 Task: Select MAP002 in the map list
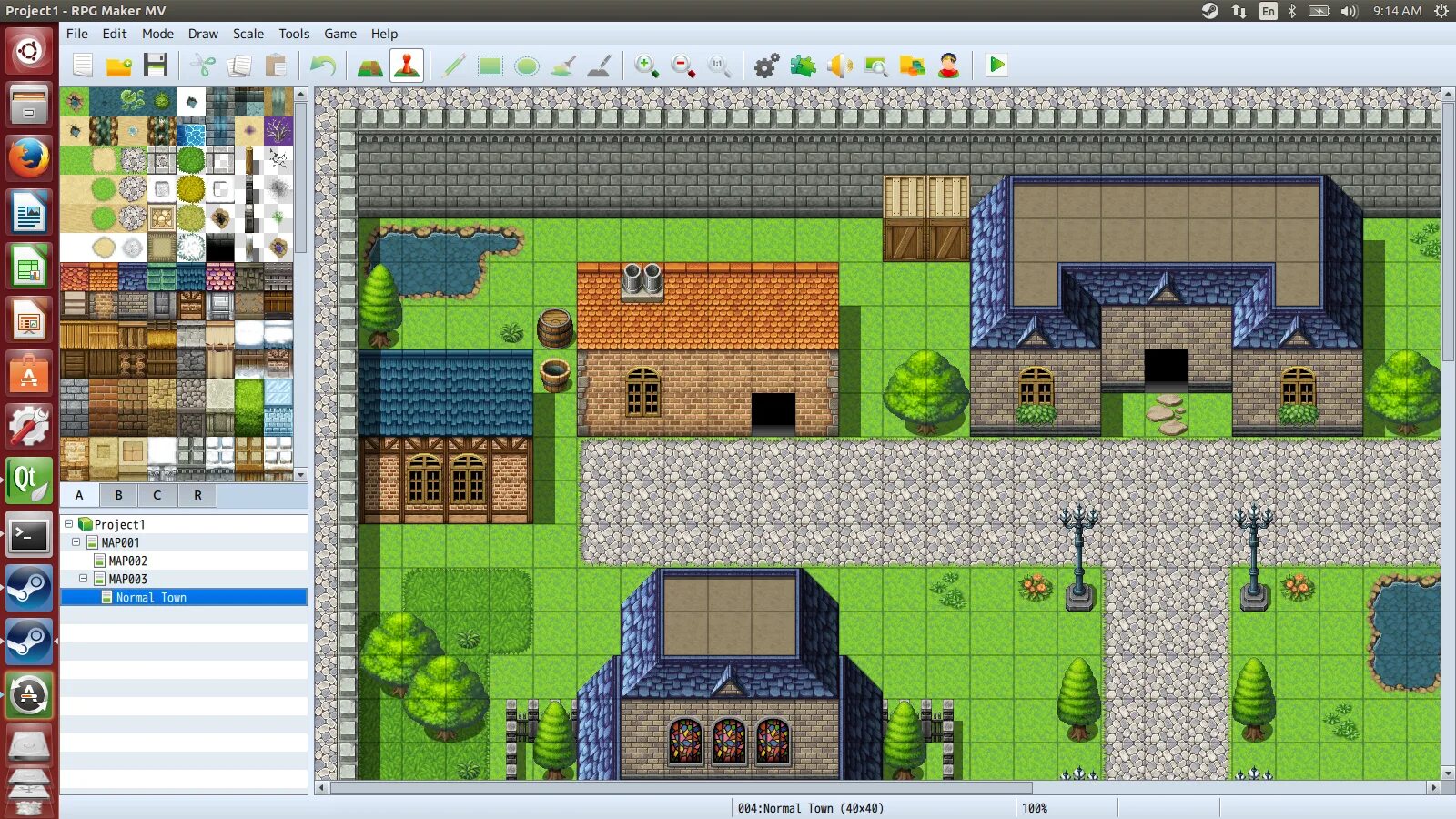[x=127, y=561]
